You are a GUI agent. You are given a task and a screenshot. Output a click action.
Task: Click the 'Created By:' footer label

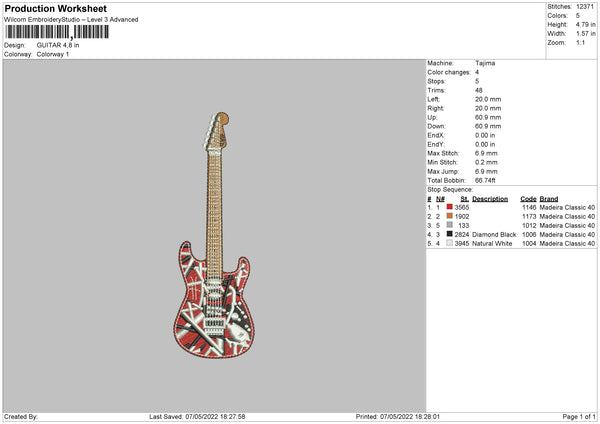pyautogui.click(x=21, y=416)
